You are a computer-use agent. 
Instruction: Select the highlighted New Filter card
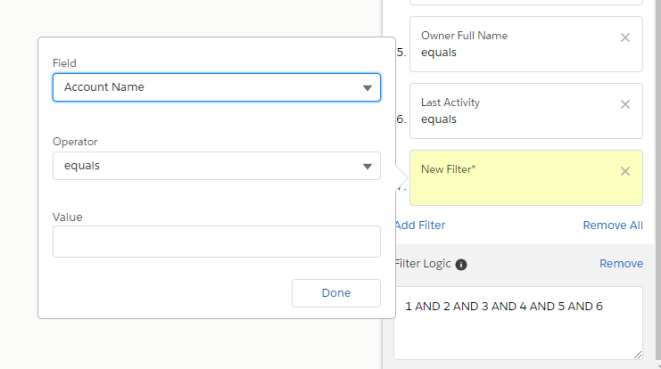(526, 178)
